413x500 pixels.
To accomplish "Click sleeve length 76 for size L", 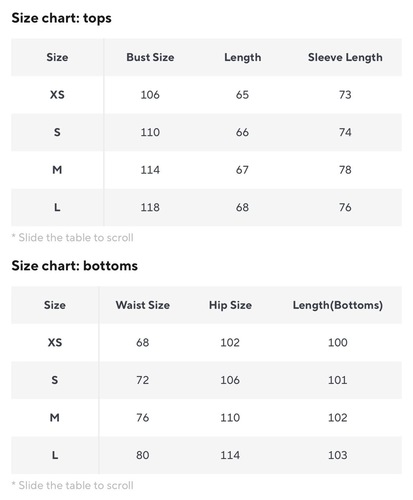I will point(345,207).
